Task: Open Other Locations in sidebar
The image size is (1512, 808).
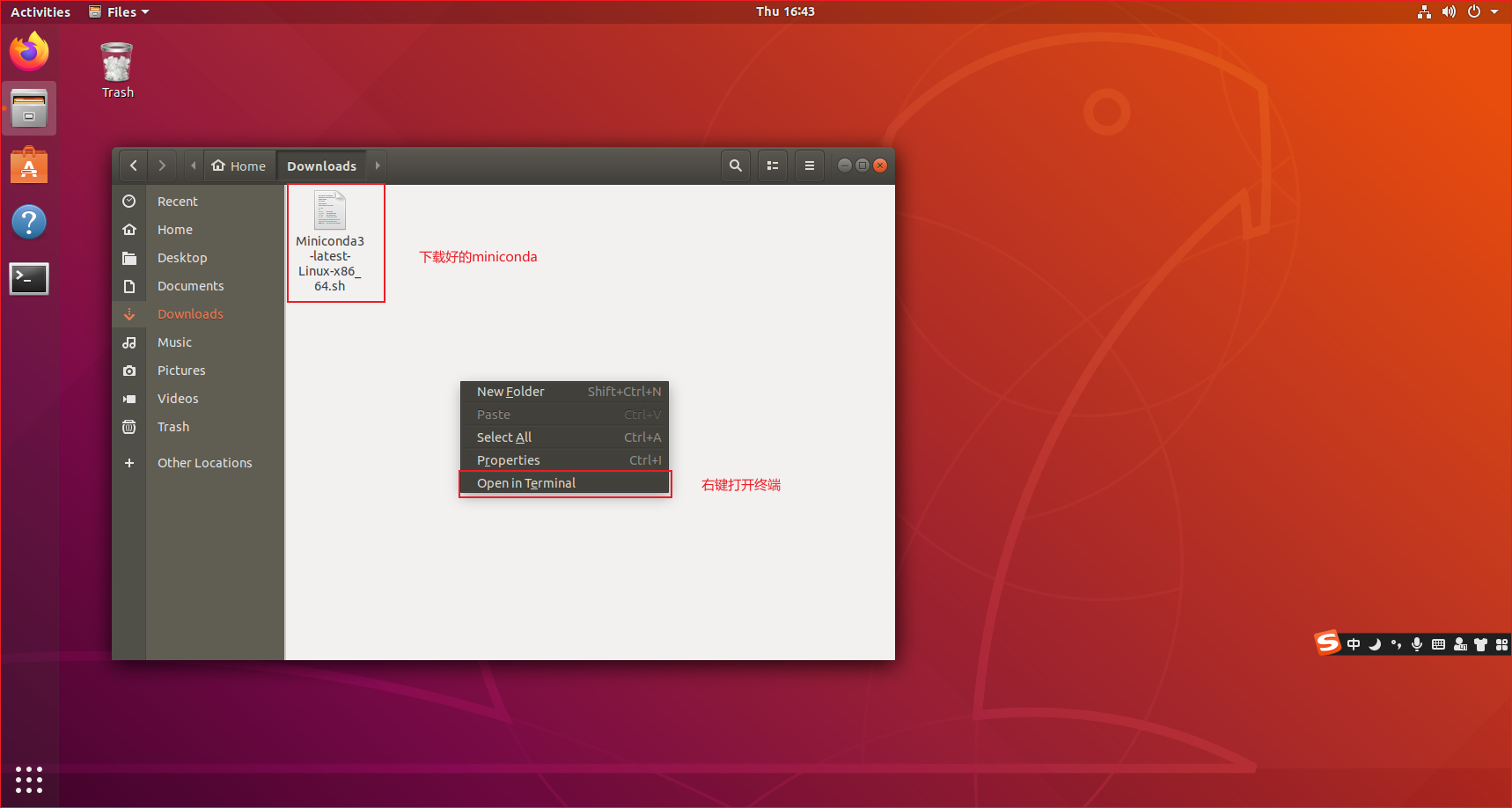Action: (x=198, y=463)
